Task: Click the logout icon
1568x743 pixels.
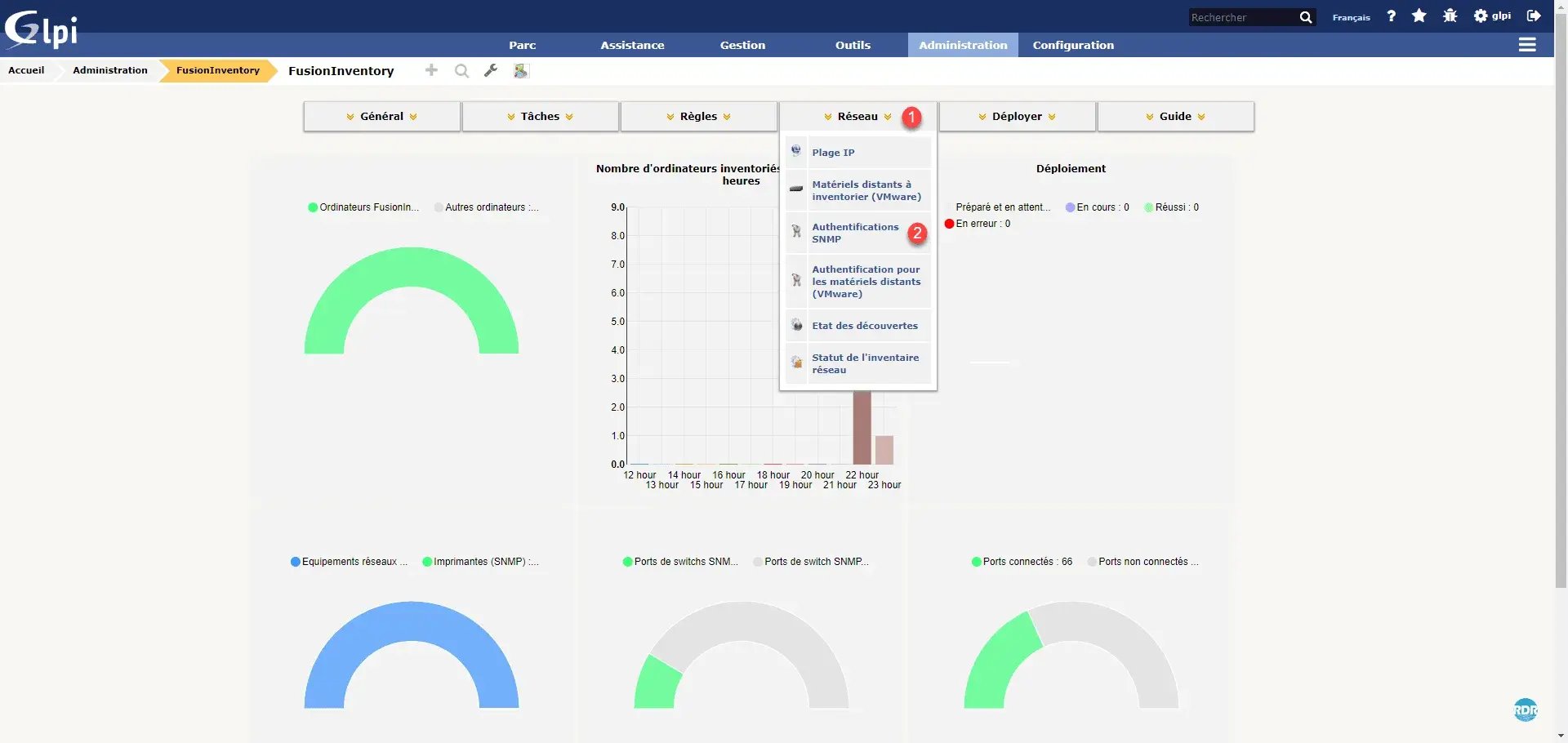Action: (1534, 16)
